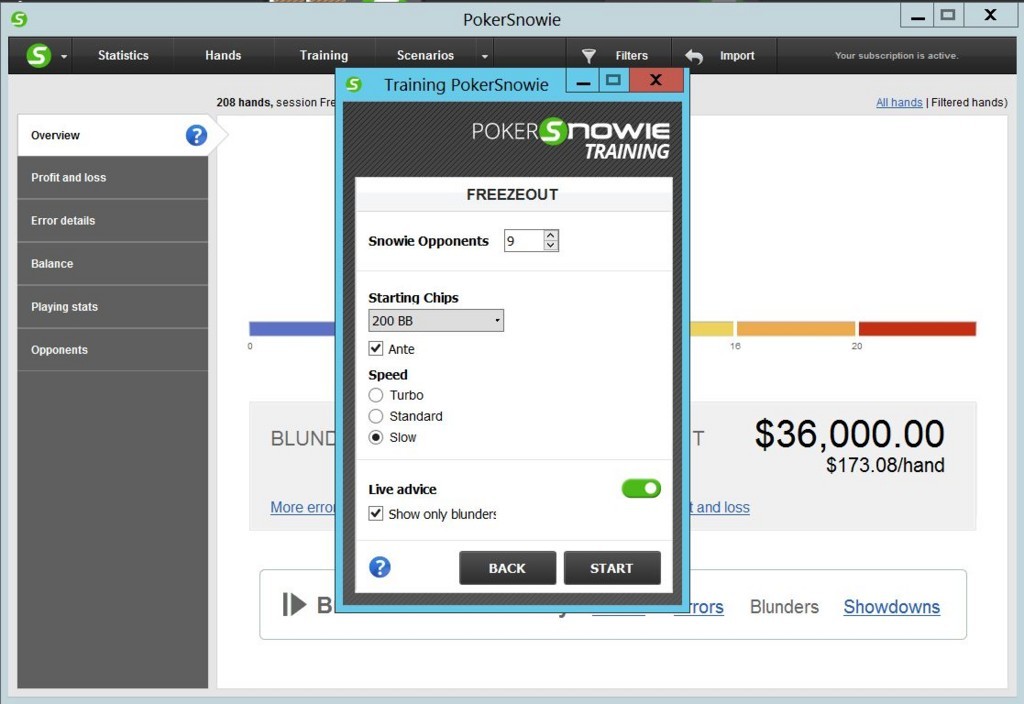Click the subscription is active text

pos(897,56)
